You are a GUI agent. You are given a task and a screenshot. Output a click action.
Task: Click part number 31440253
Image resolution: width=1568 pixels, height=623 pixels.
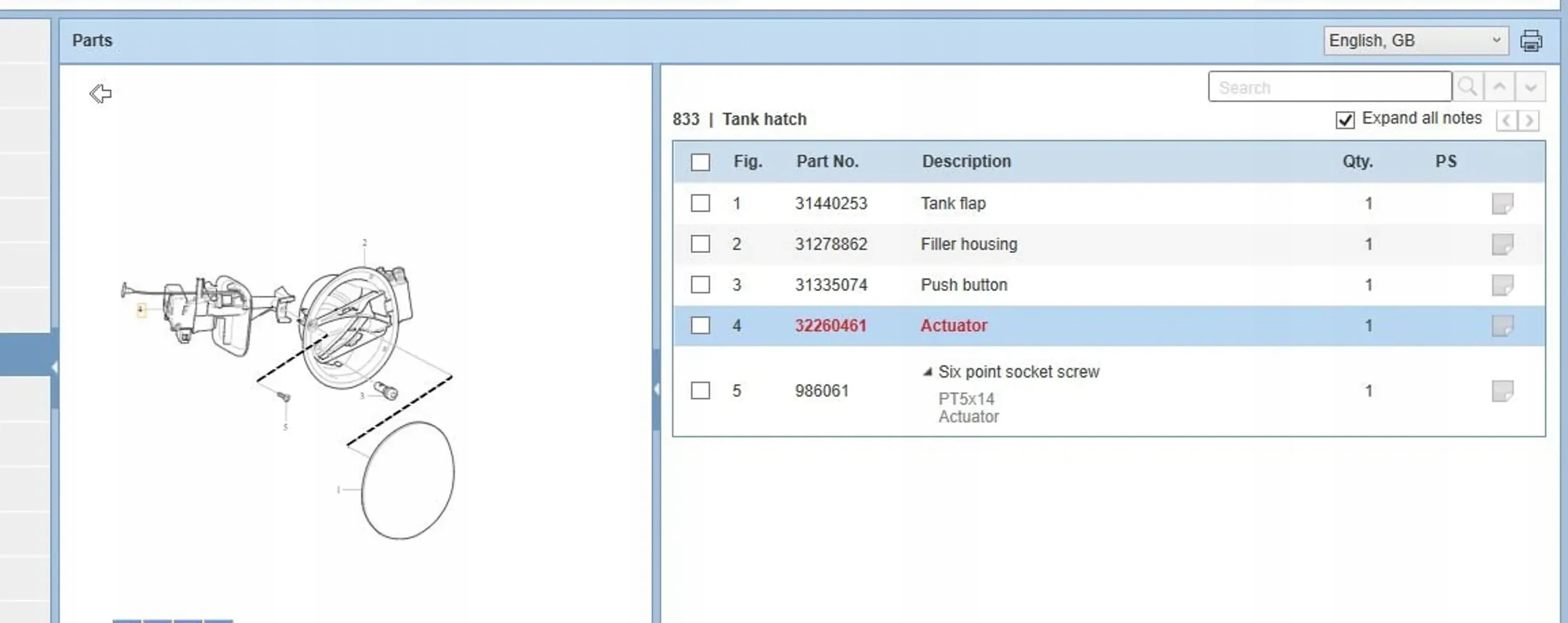click(831, 203)
